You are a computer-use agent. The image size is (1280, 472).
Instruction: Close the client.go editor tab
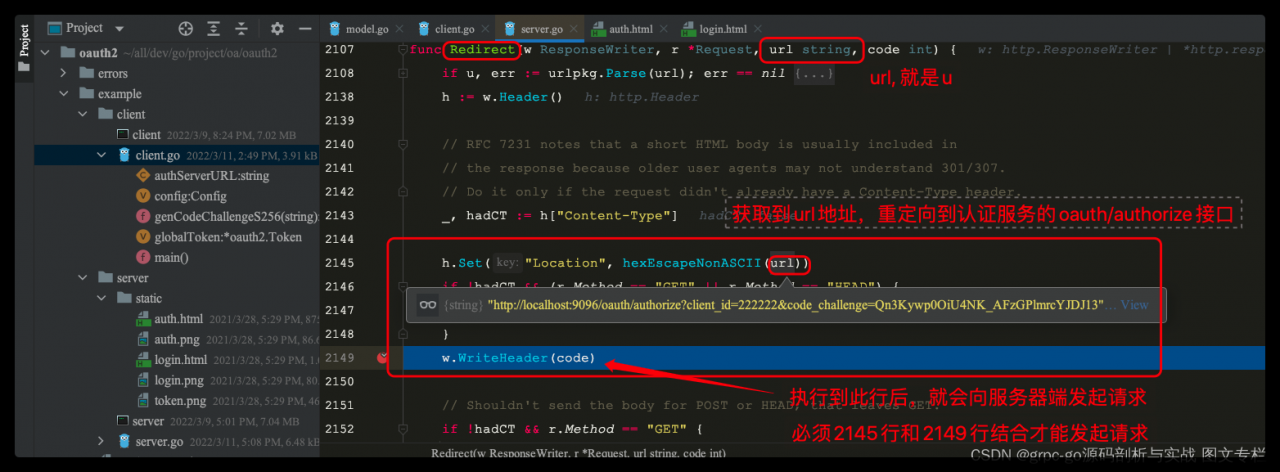click(x=485, y=30)
